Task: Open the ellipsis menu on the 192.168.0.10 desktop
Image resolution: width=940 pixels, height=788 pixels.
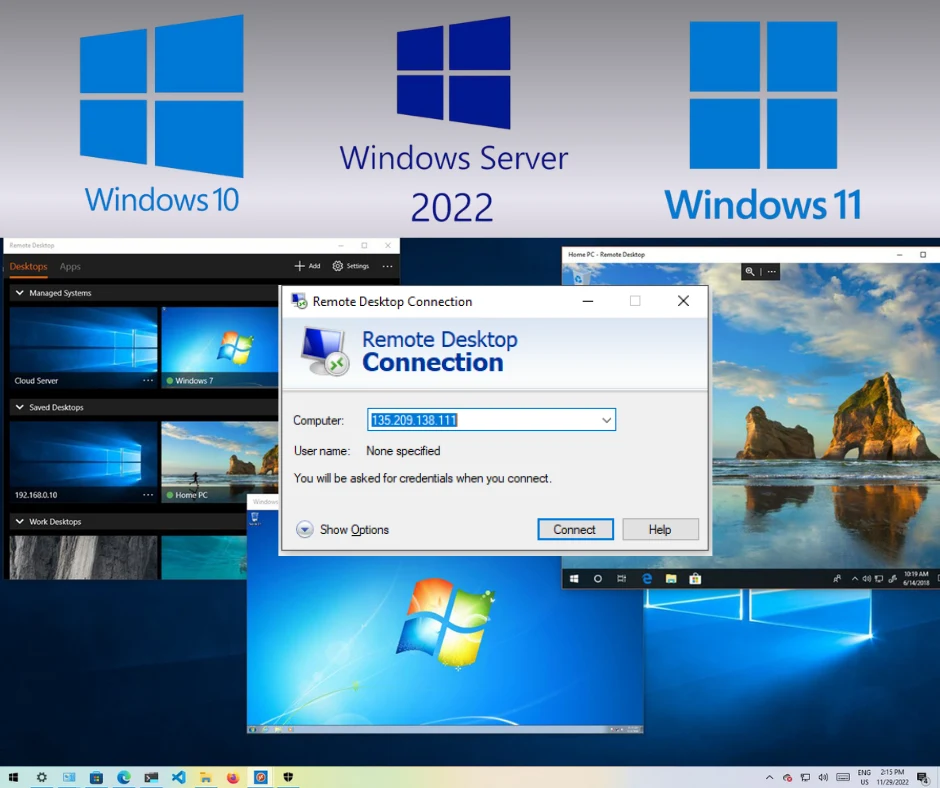Action: click(x=148, y=495)
